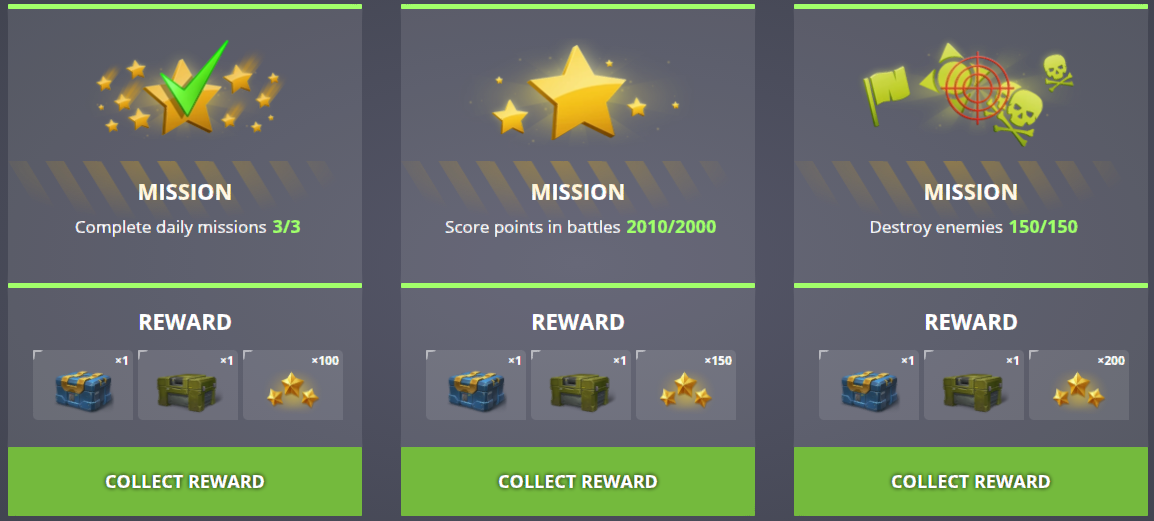
Task: Click the 'Destroy enemies 150/150' text
Action: pos(973,227)
